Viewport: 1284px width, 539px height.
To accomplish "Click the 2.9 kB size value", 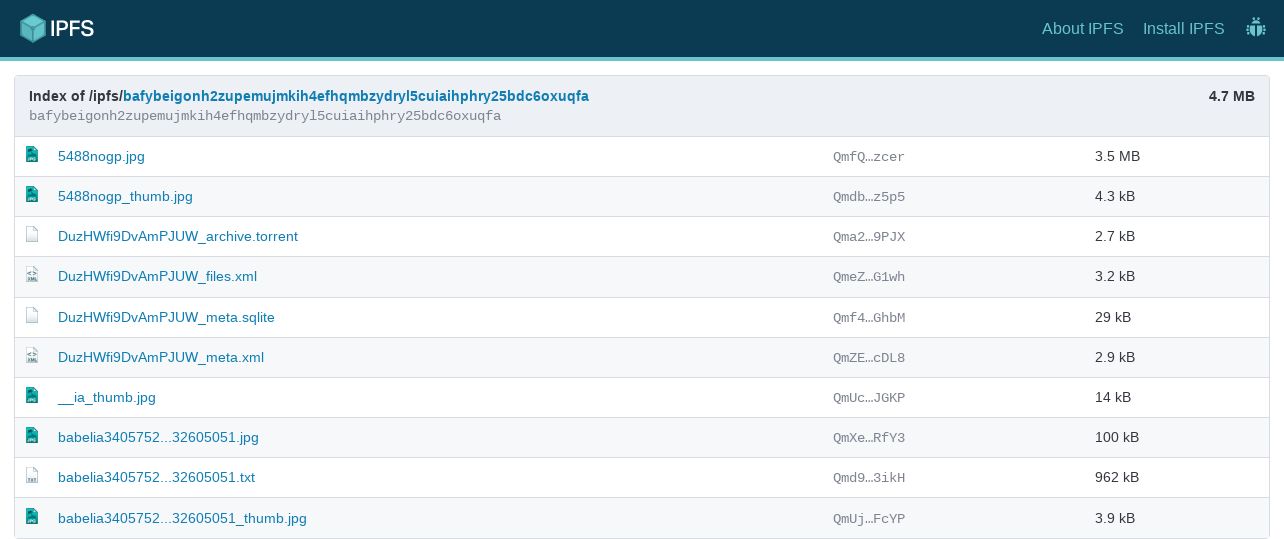I will [1115, 357].
